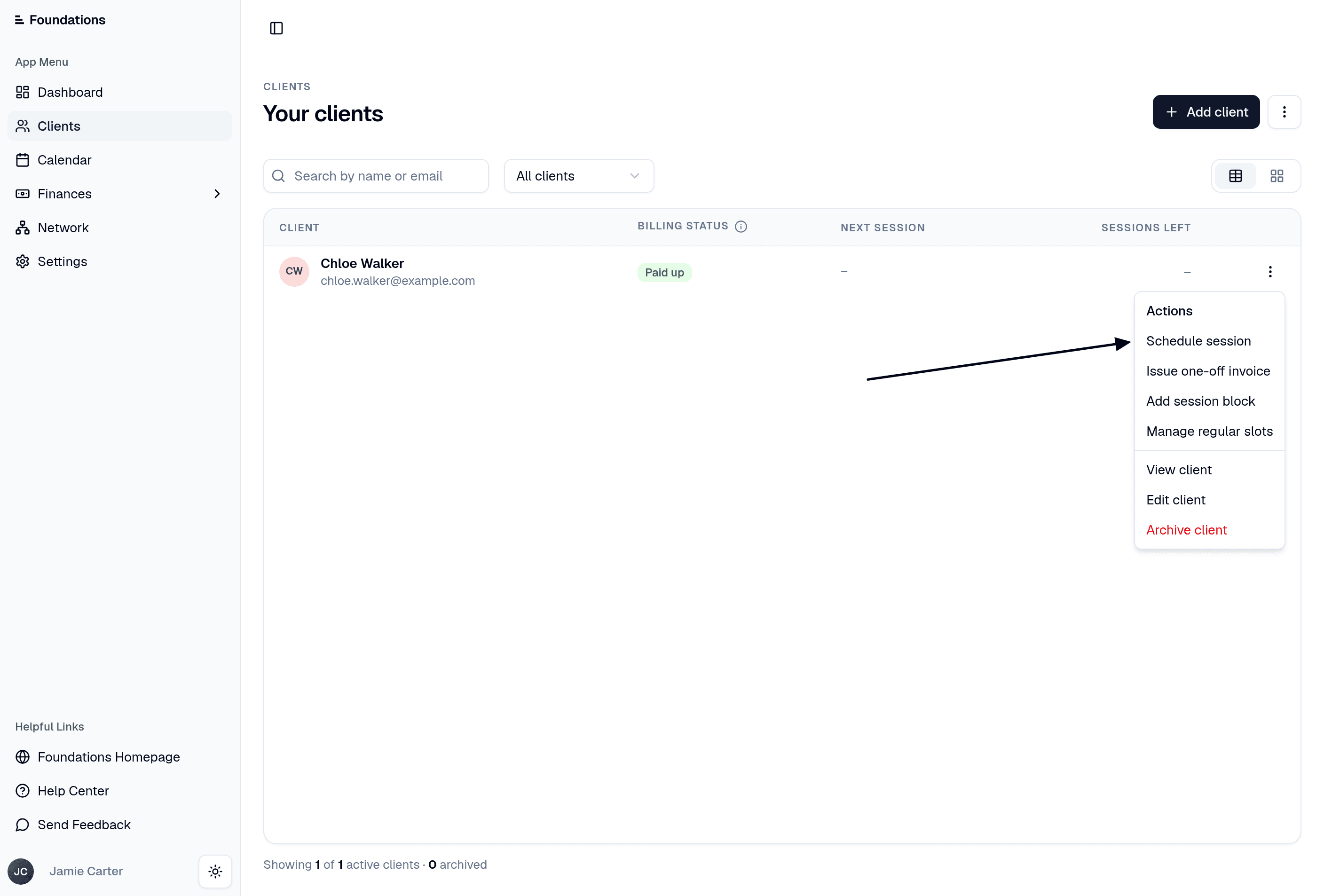This screenshot has width=1324, height=896.
Task: Show the Billing Status info tooltip icon
Action: (x=741, y=227)
